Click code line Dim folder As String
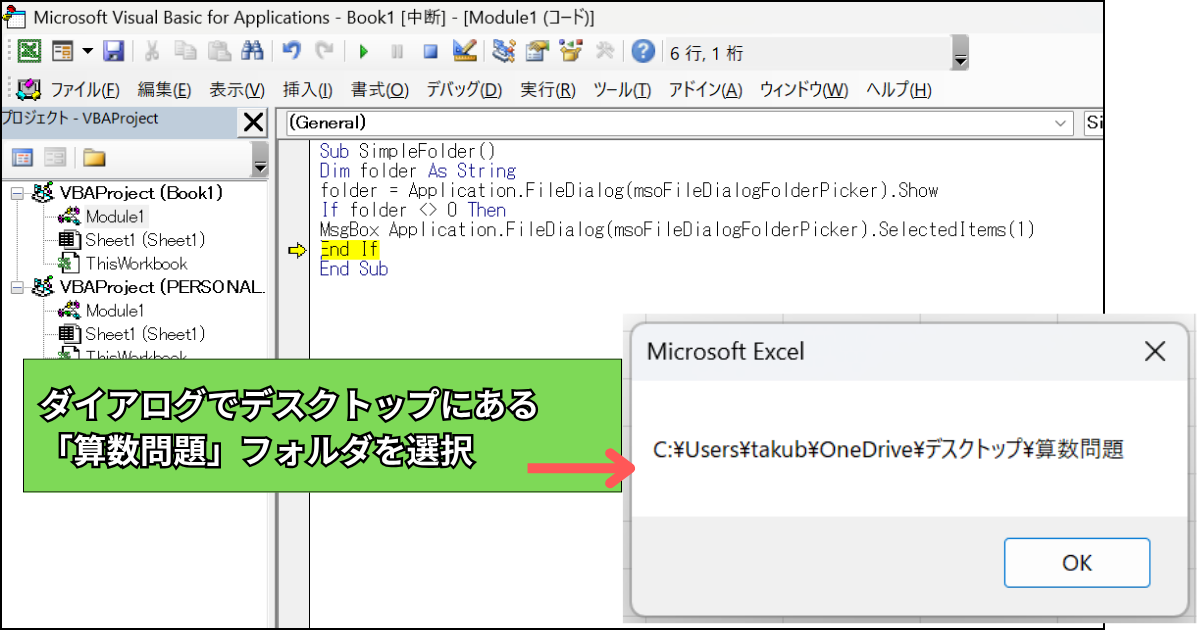The height and width of the screenshot is (630, 1200). [x=417, y=171]
